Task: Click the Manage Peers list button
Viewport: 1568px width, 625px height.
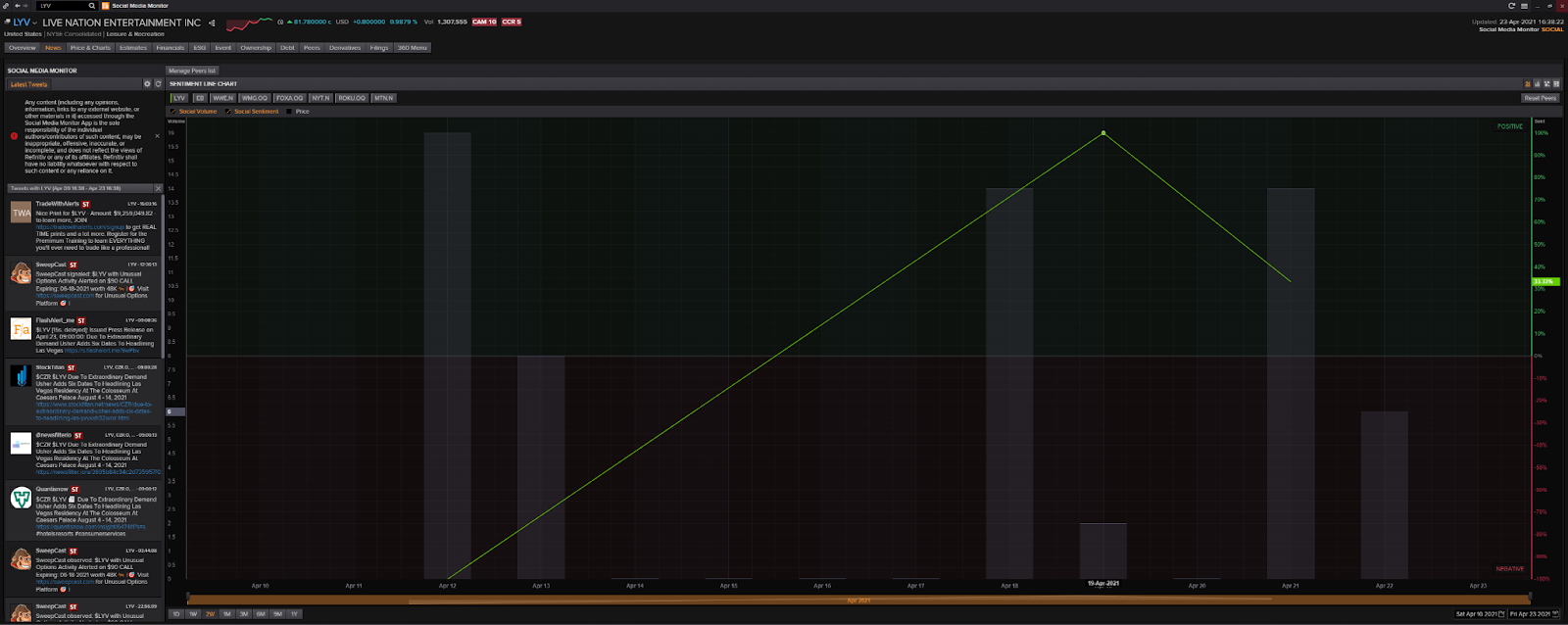Action: pos(192,71)
